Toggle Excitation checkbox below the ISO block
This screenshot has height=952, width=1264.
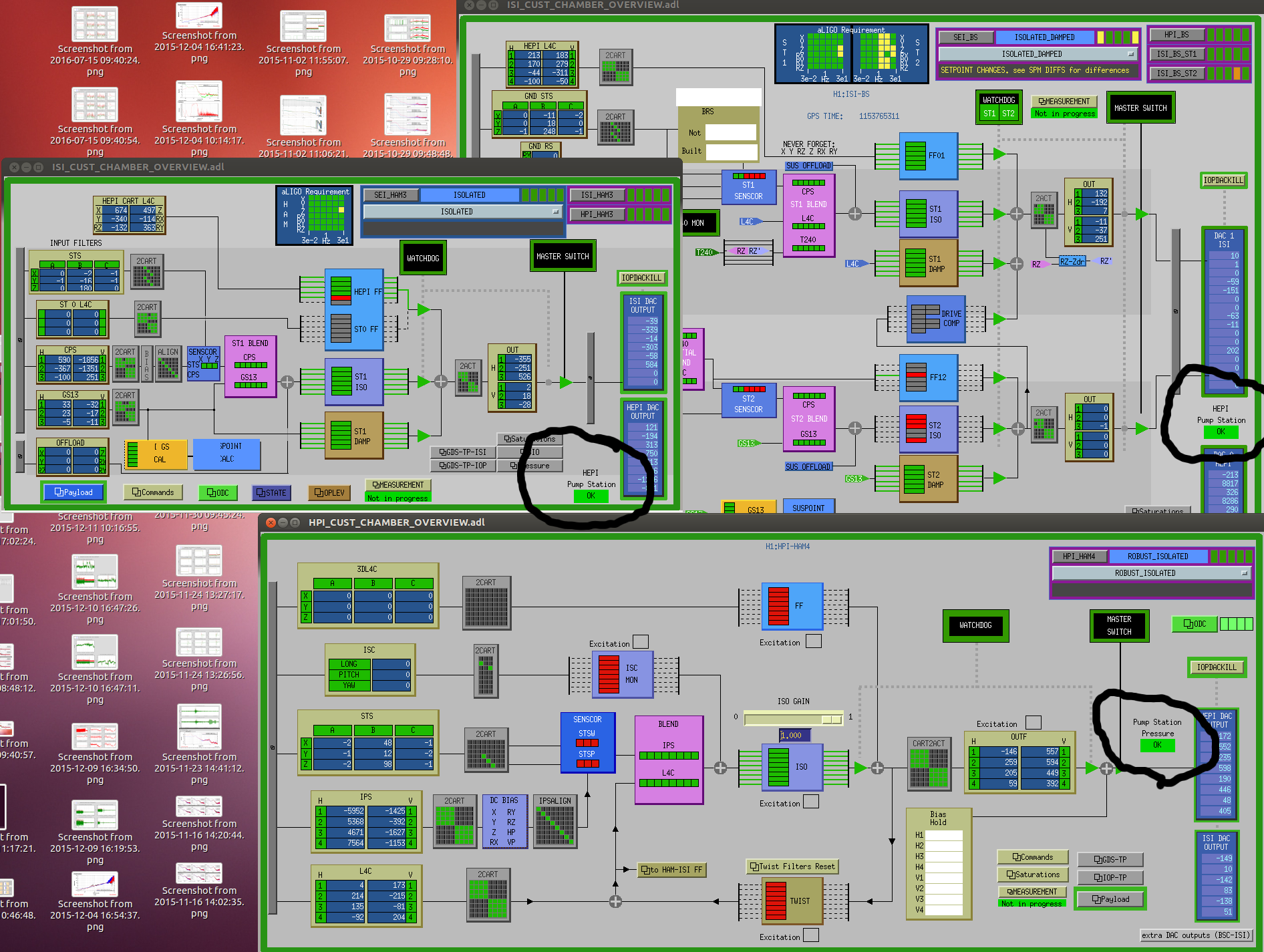(x=811, y=802)
